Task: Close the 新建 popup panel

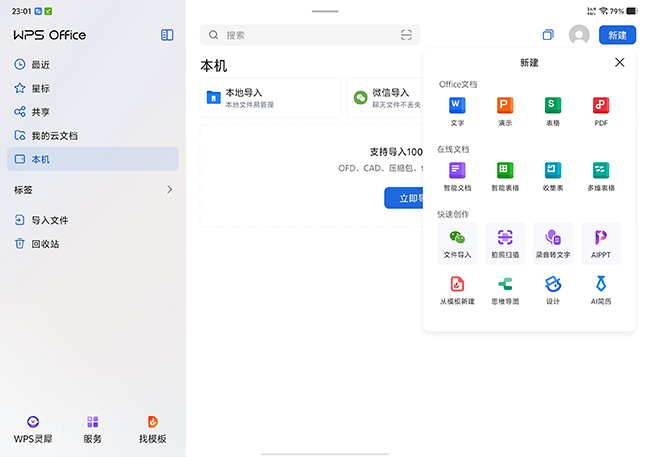Action: click(619, 62)
